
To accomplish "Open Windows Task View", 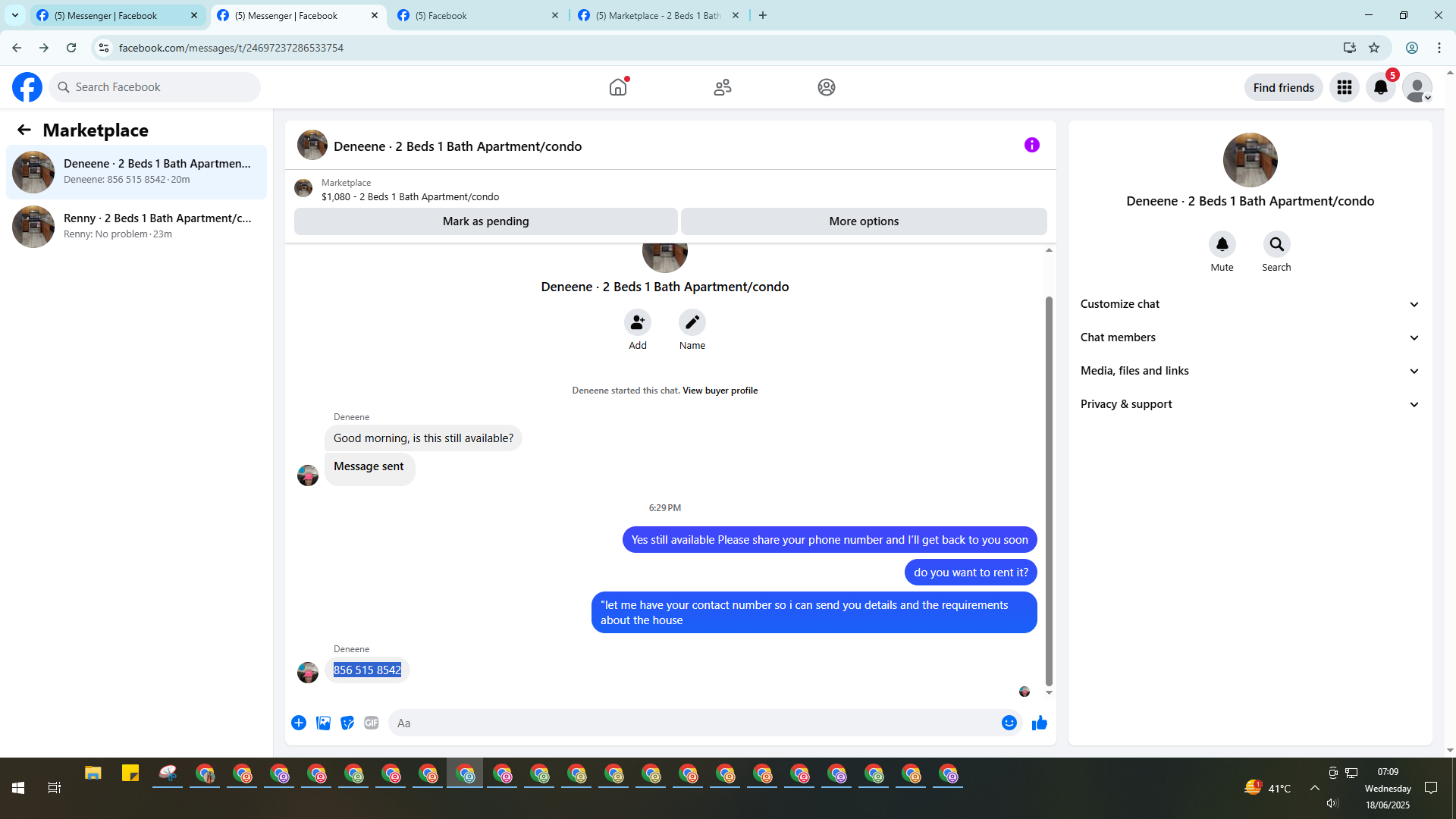I will [x=55, y=788].
